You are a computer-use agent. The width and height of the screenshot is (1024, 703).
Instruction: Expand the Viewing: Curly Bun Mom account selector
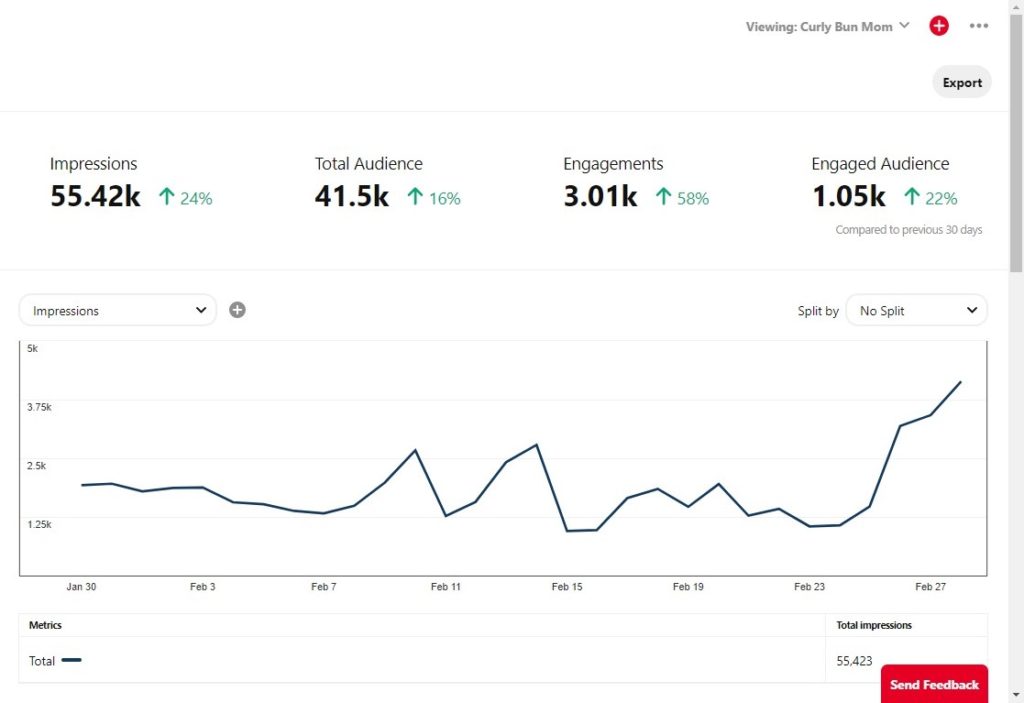tap(827, 27)
